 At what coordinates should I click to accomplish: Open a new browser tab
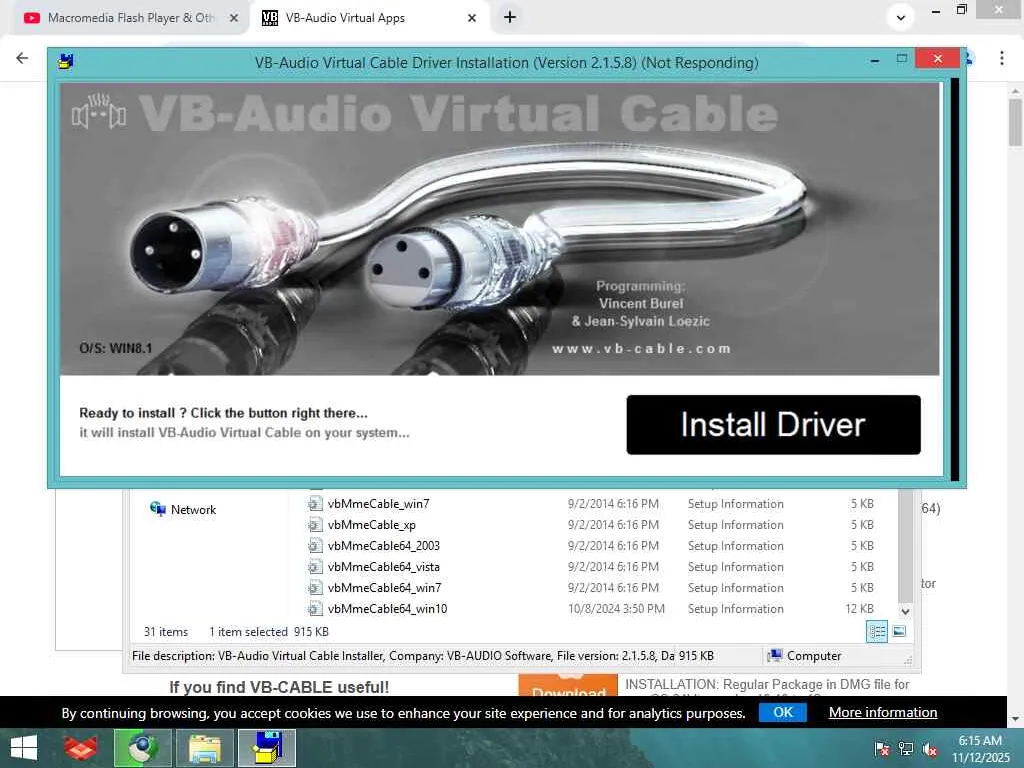pos(510,18)
